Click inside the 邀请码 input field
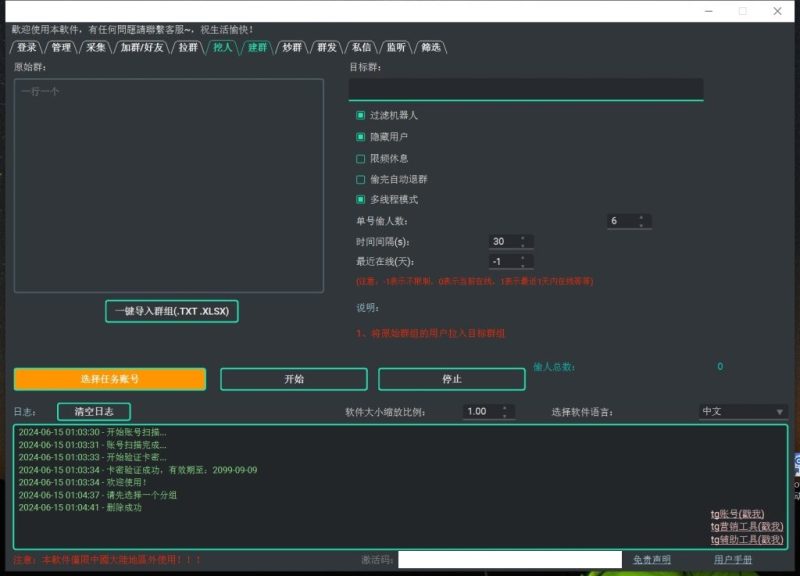Screen dimensions: 800x576 [x=510, y=560]
